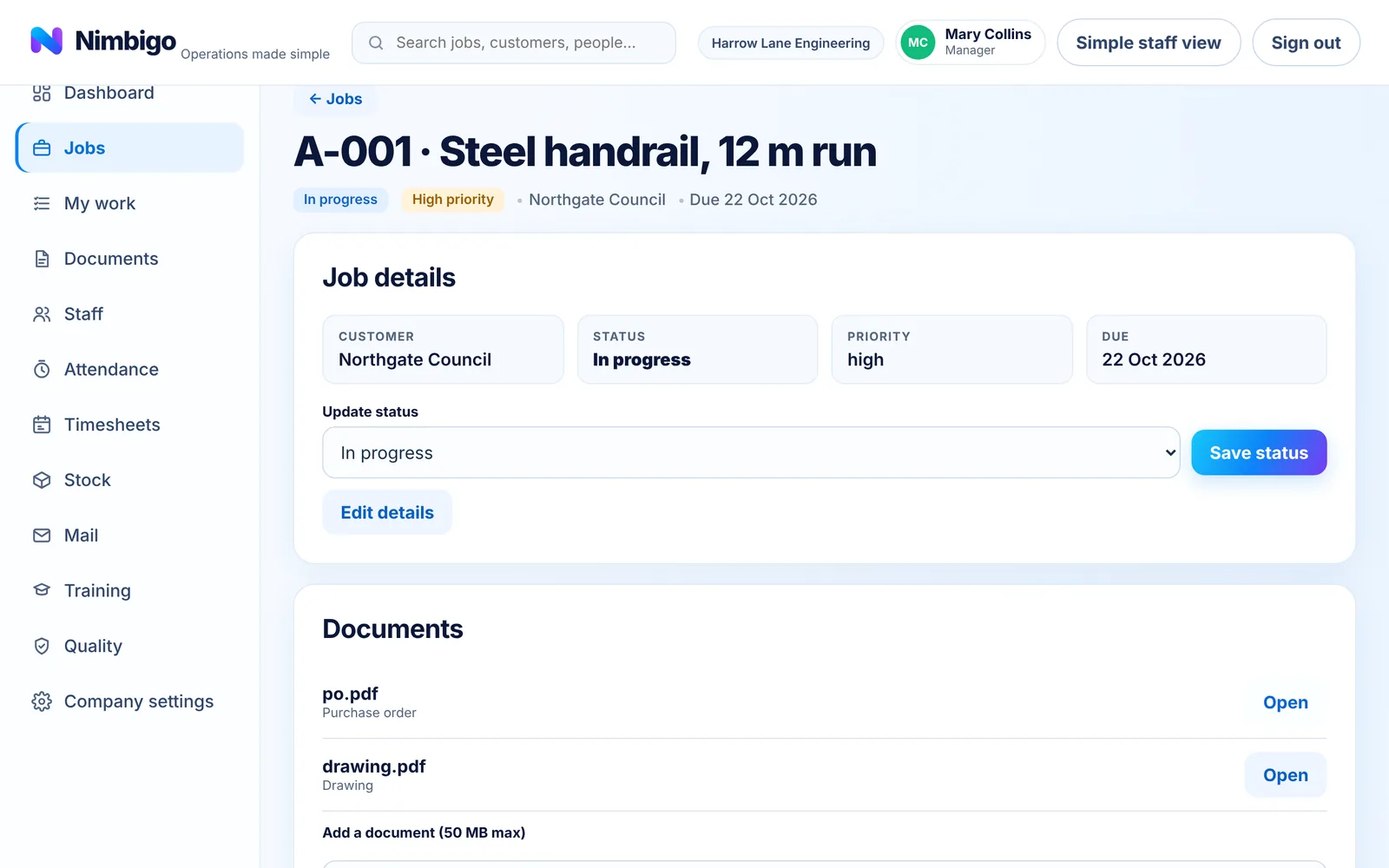Viewport: 1389px width, 868px height.
Task: Go to Mail
Action: pyautogui.click(x=130, y=536)
